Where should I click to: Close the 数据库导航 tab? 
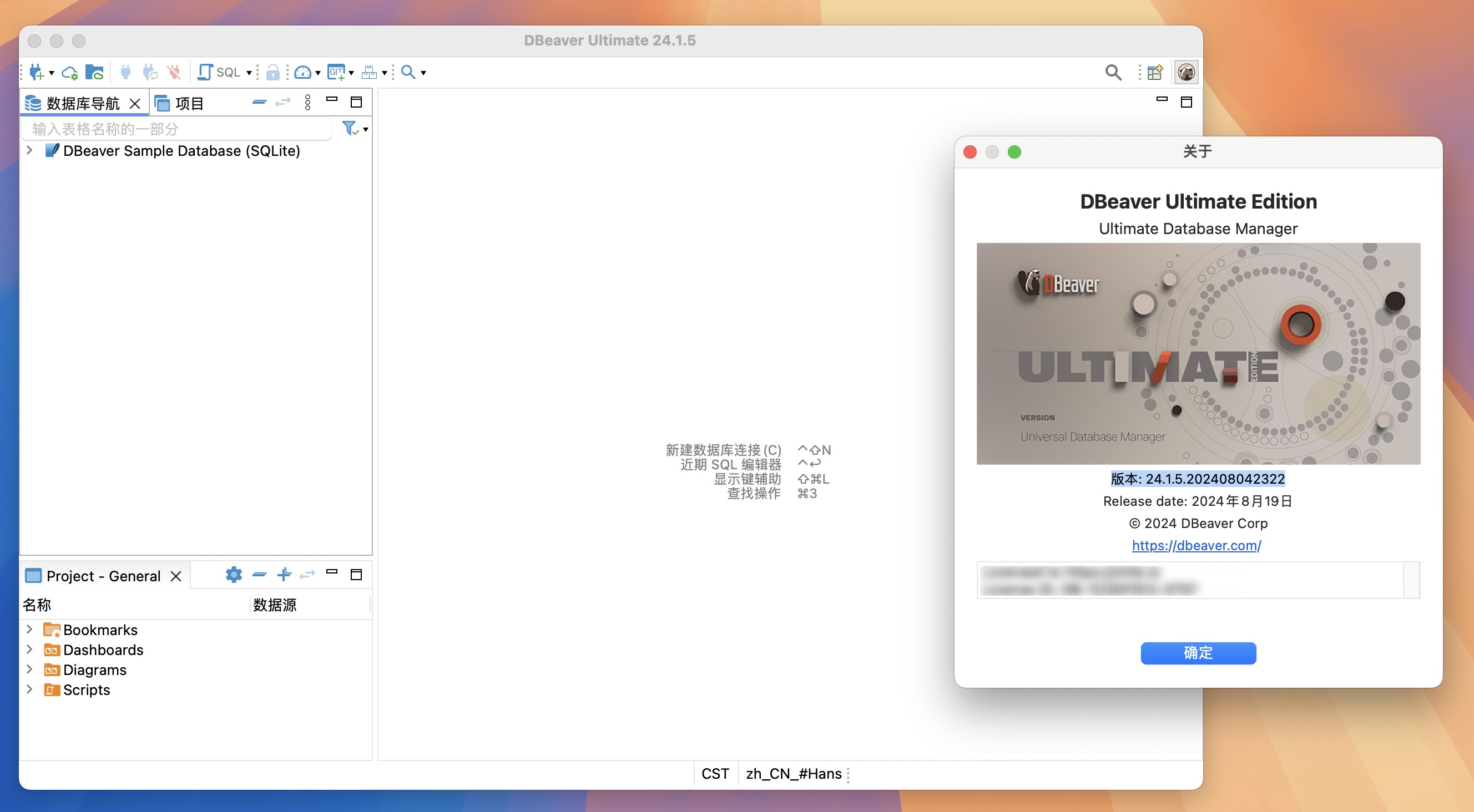(x=135, y=104)
